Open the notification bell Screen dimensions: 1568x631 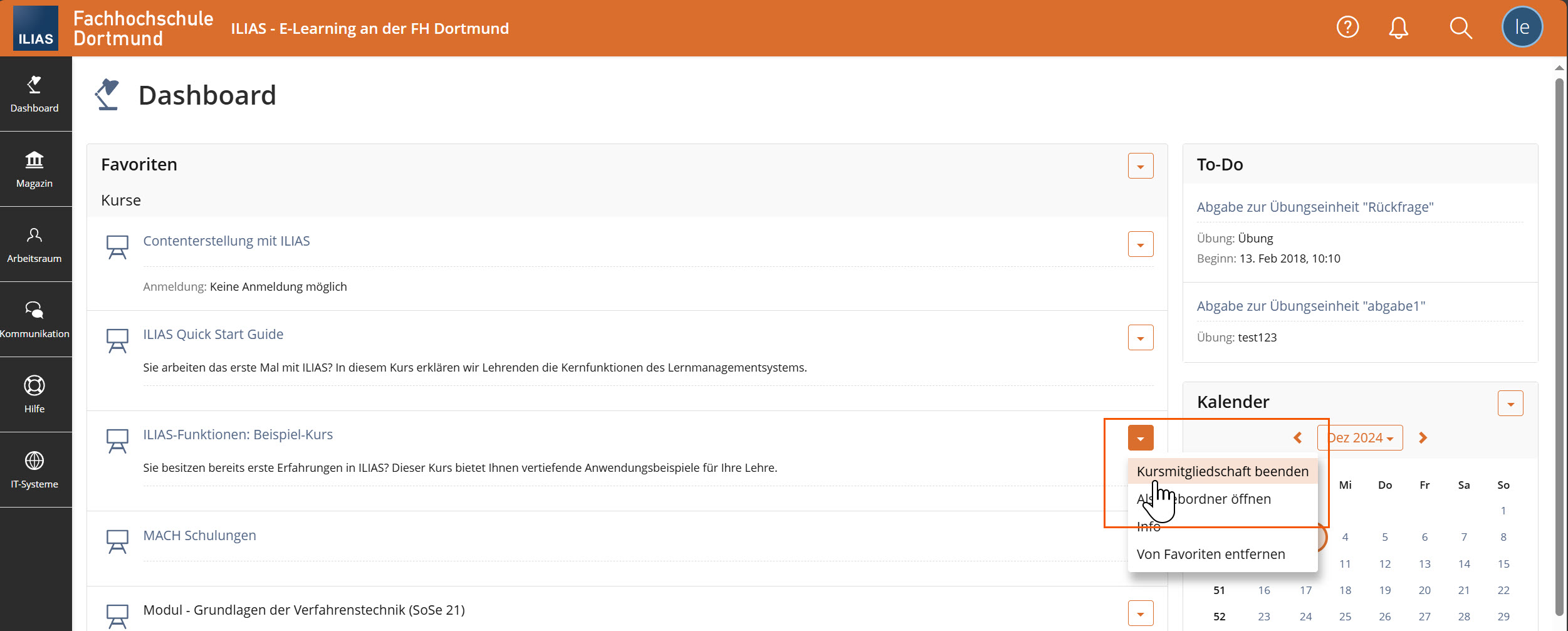point(1398,27)
